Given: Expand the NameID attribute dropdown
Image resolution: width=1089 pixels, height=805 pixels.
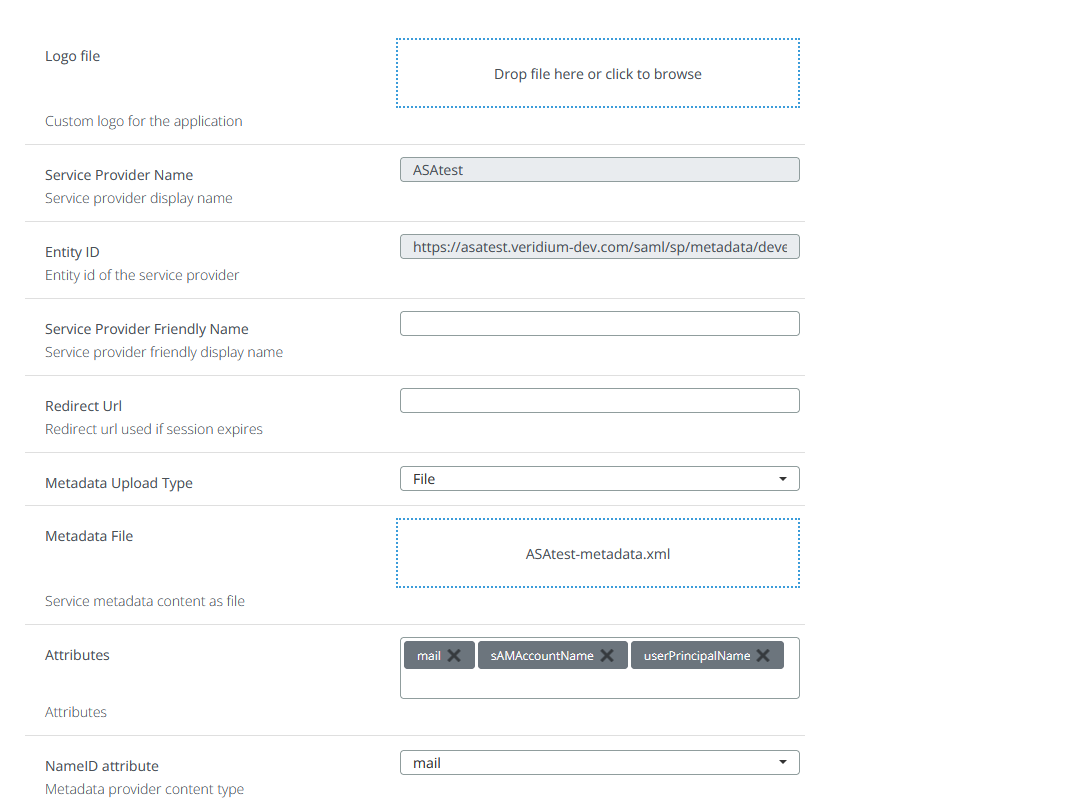Looking at the screenshot, I should click(x=599, y=763).
